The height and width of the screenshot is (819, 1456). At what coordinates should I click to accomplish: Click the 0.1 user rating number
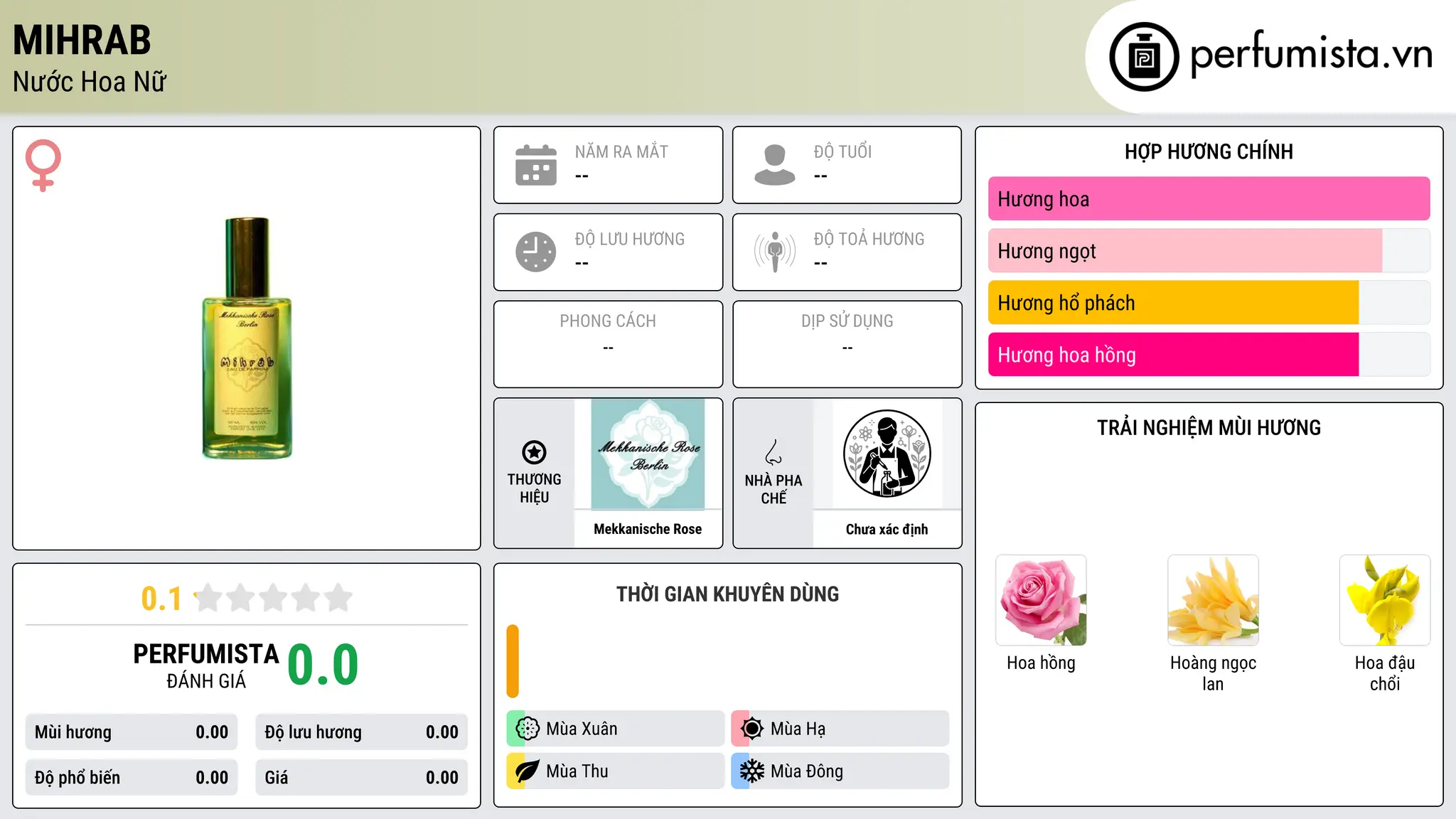(x=161, y=599)
